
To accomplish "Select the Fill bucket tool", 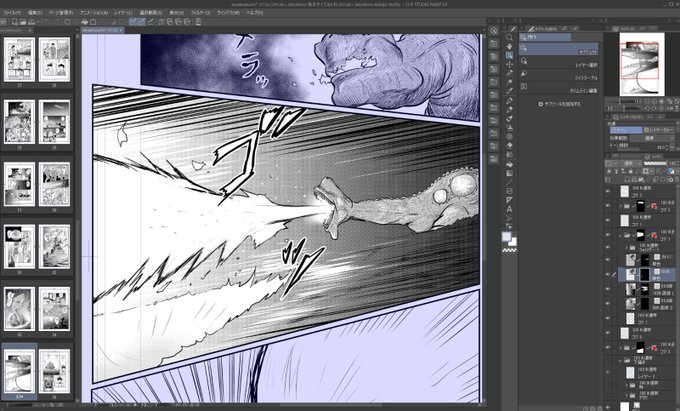I will pyautogui.click(x=510, y=164).
